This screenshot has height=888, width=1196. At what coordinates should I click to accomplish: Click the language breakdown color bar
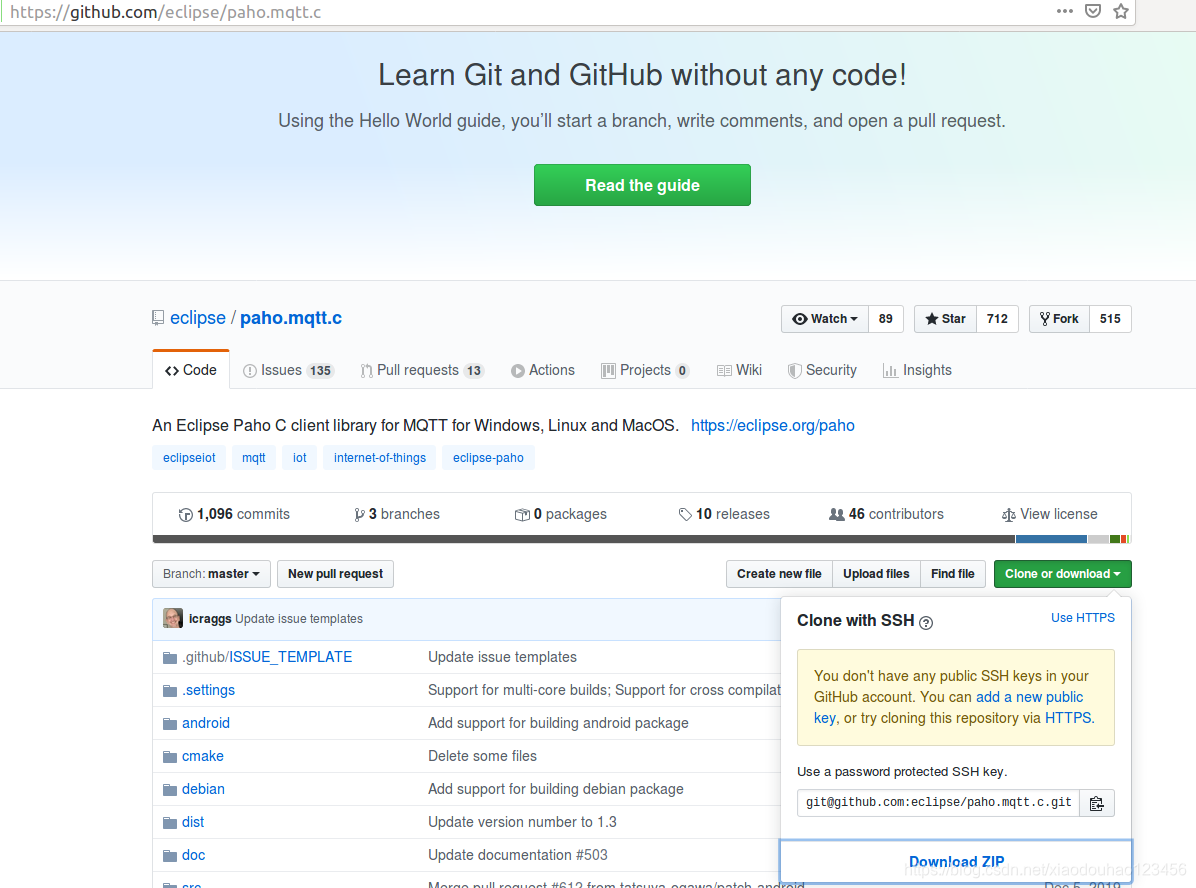tap(641, 539)
